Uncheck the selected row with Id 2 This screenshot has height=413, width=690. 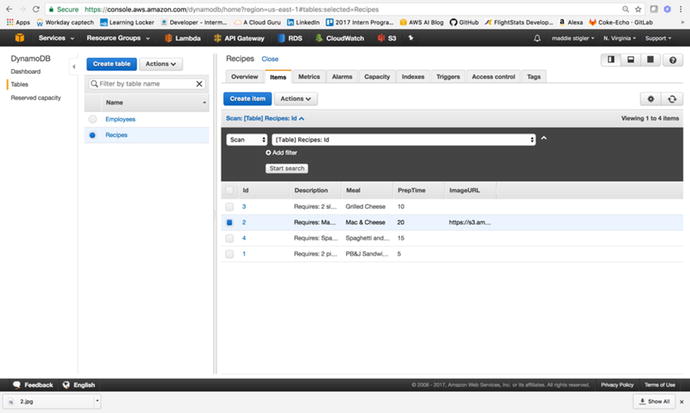tap(230, 222)
